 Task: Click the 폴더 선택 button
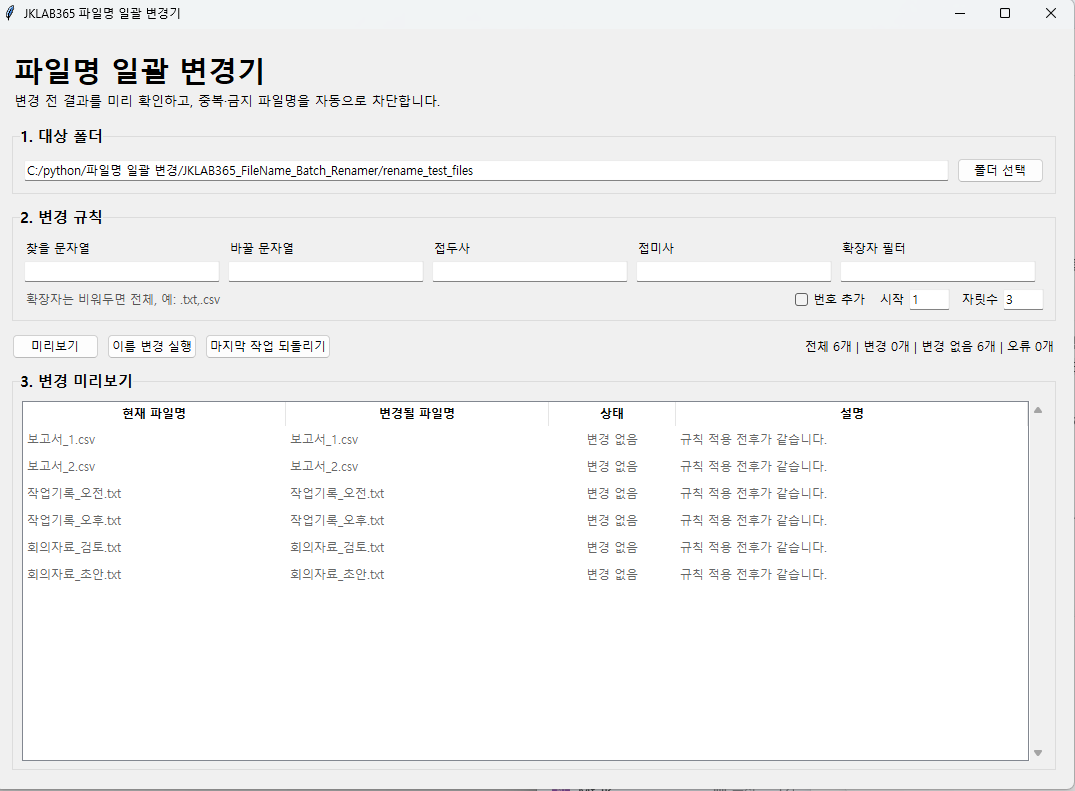(1000, 171)
